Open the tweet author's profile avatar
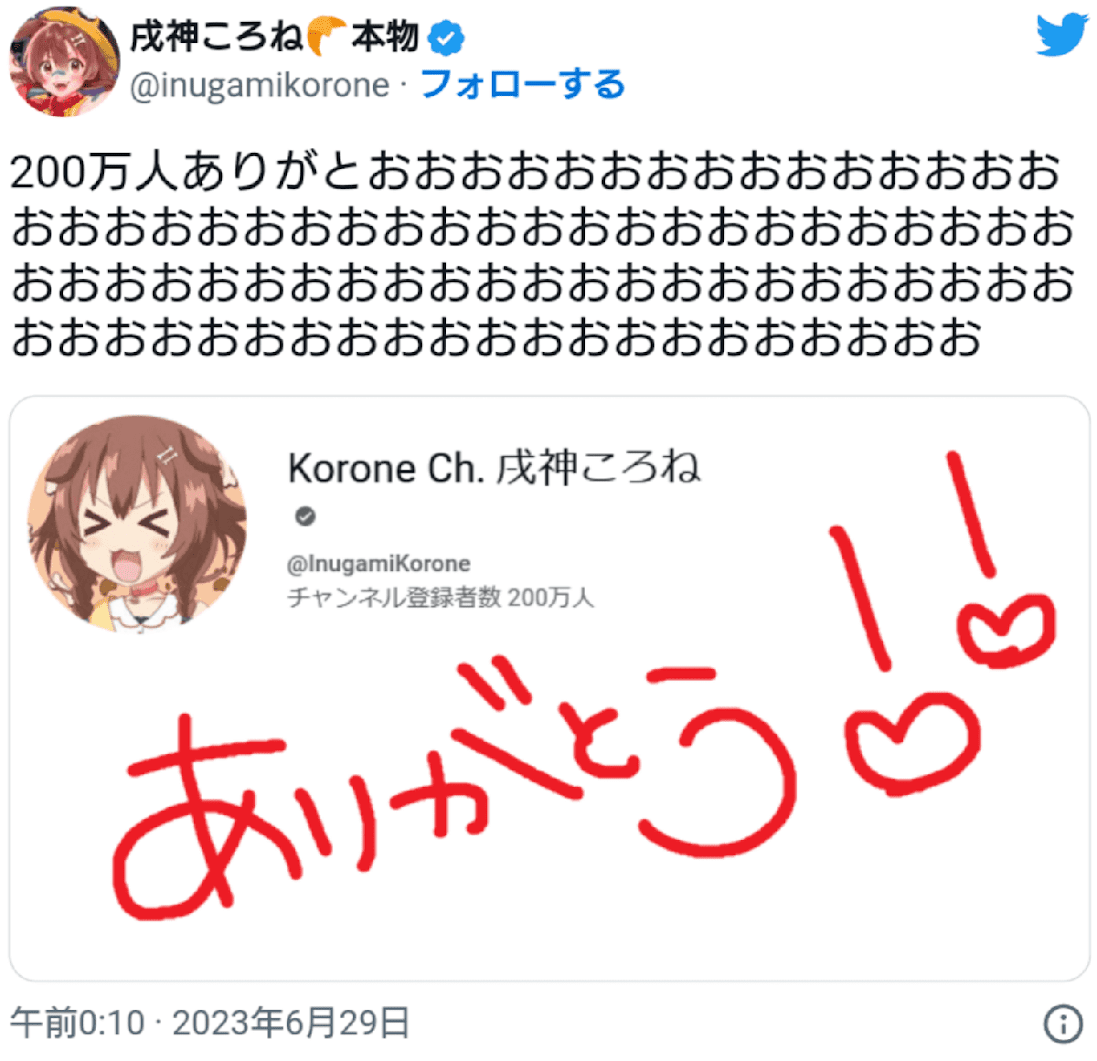 point(64,62)
